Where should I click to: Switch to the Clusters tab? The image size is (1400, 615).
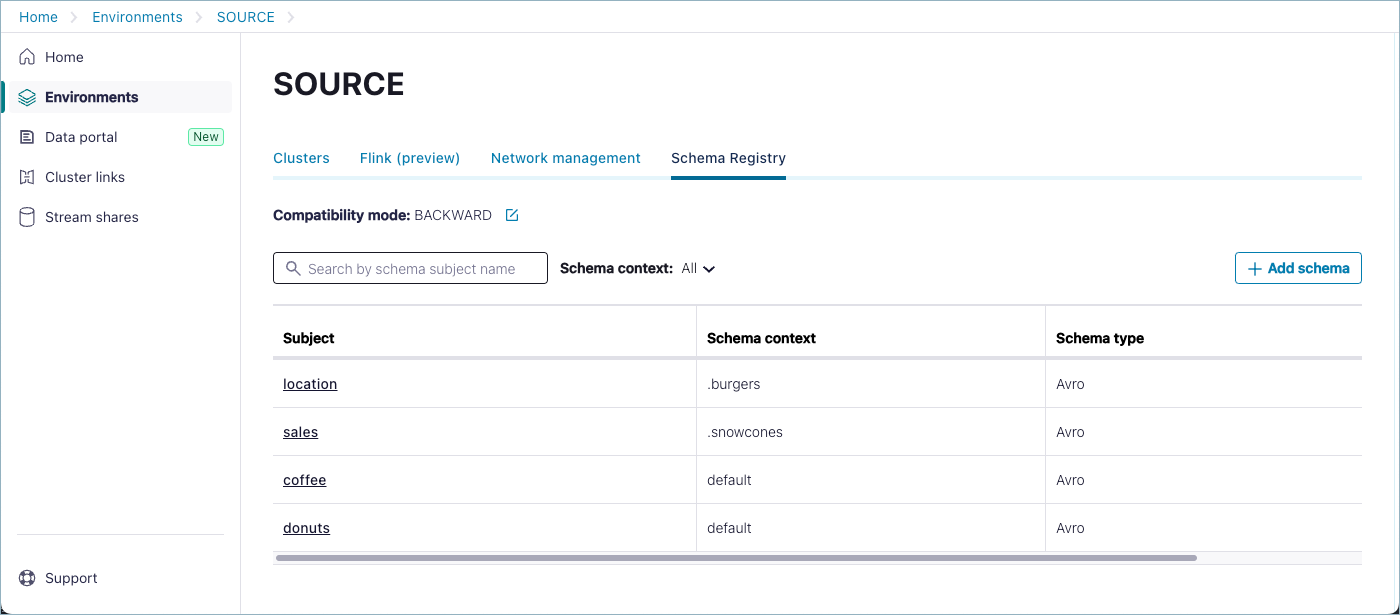[301, 158]
